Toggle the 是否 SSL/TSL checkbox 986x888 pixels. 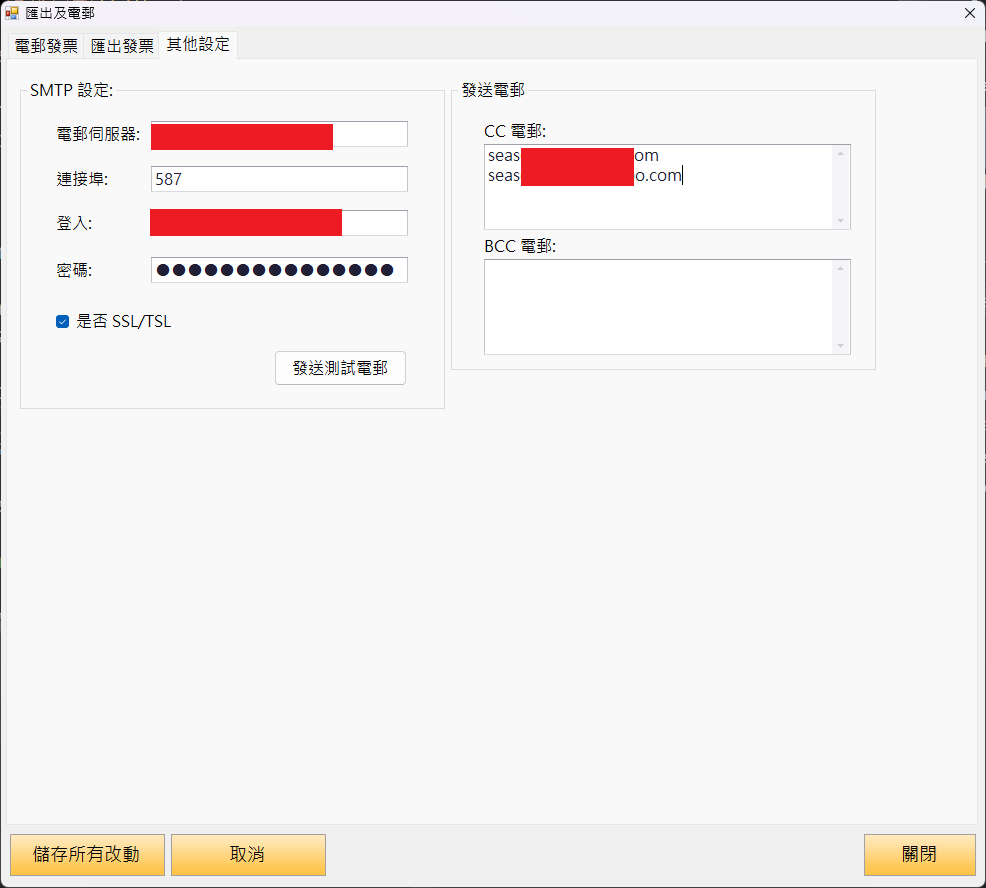63,322
